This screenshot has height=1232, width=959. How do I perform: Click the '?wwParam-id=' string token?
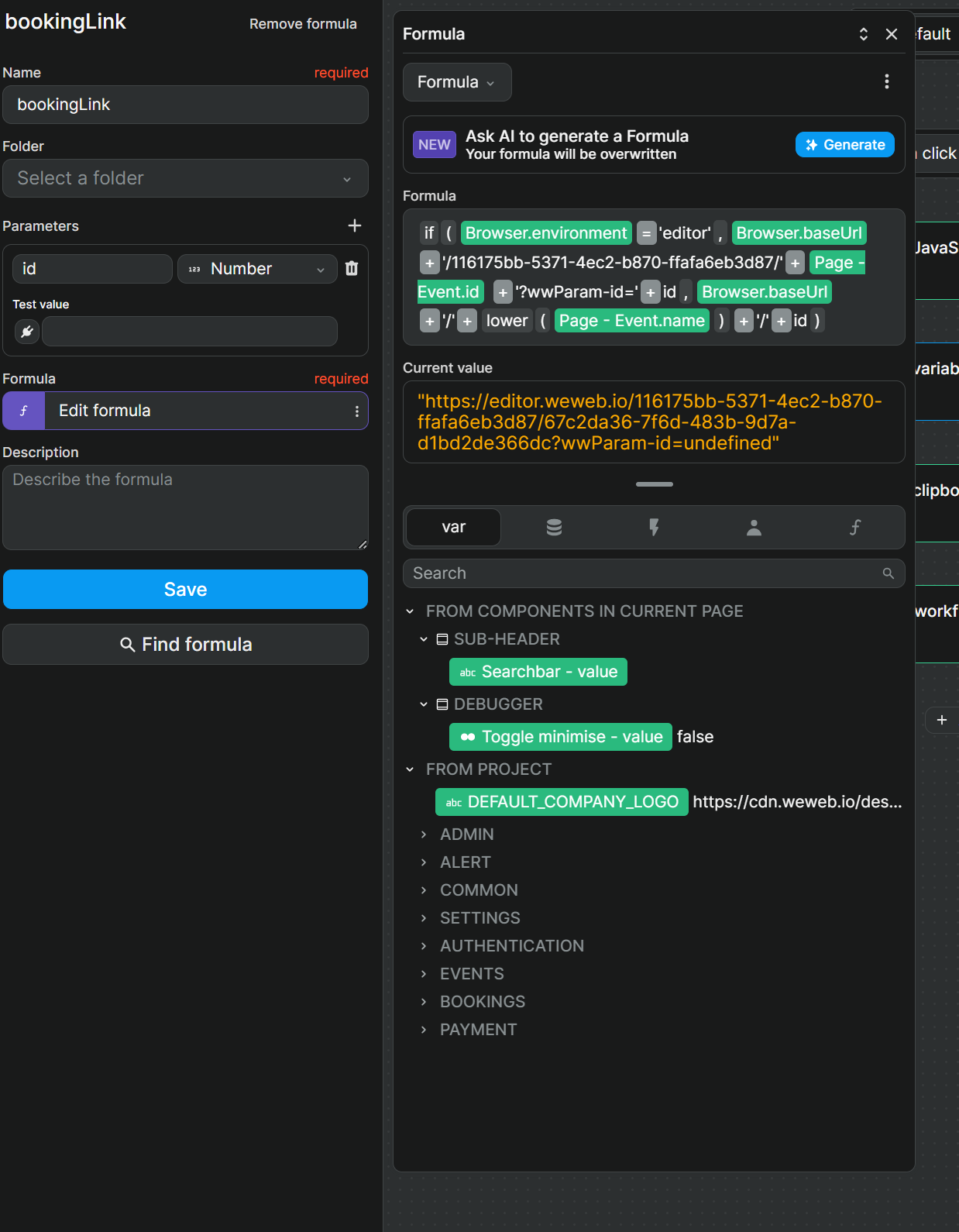tap(577, 292)
